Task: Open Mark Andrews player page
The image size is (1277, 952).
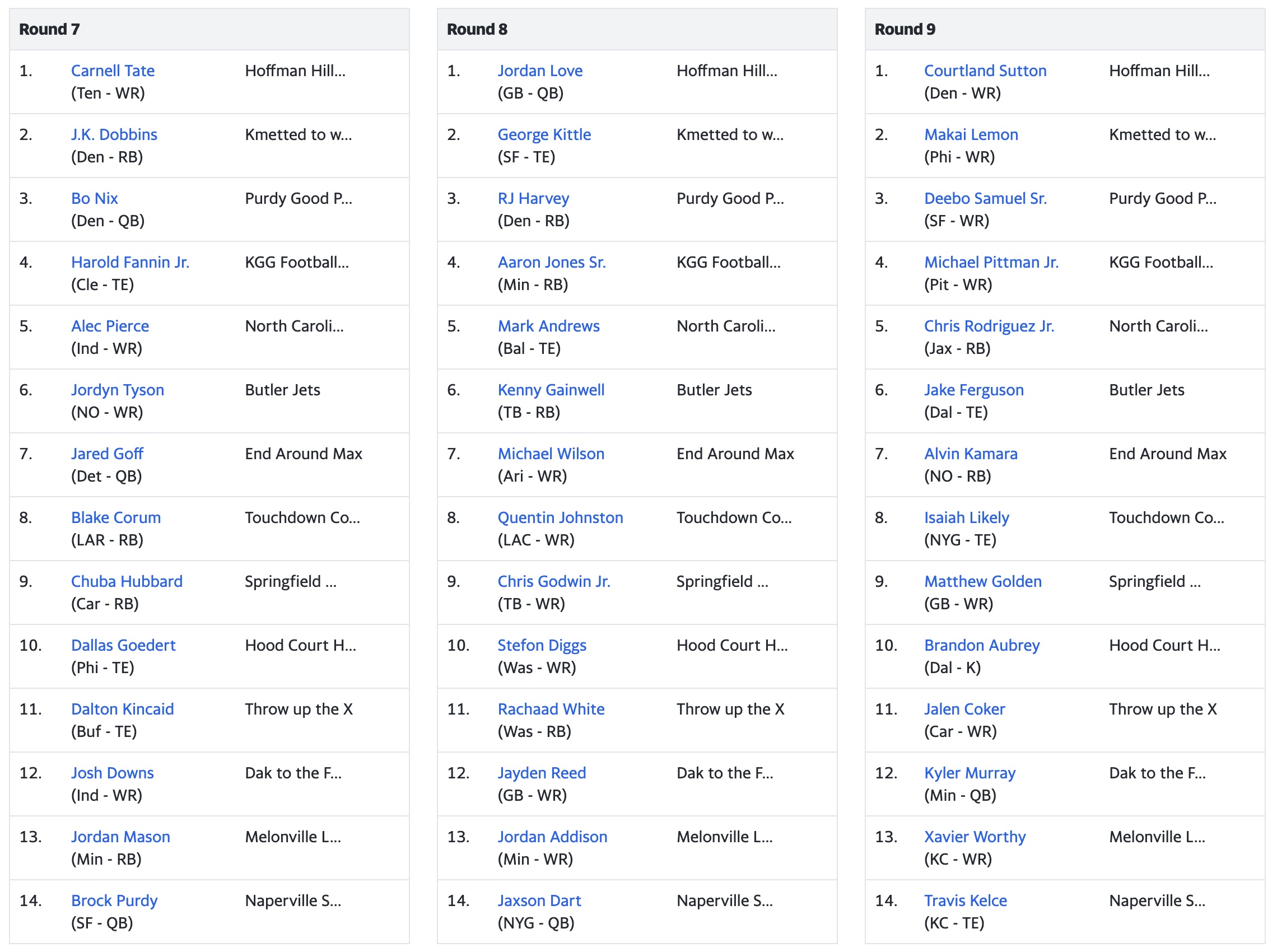Action: 548,326
